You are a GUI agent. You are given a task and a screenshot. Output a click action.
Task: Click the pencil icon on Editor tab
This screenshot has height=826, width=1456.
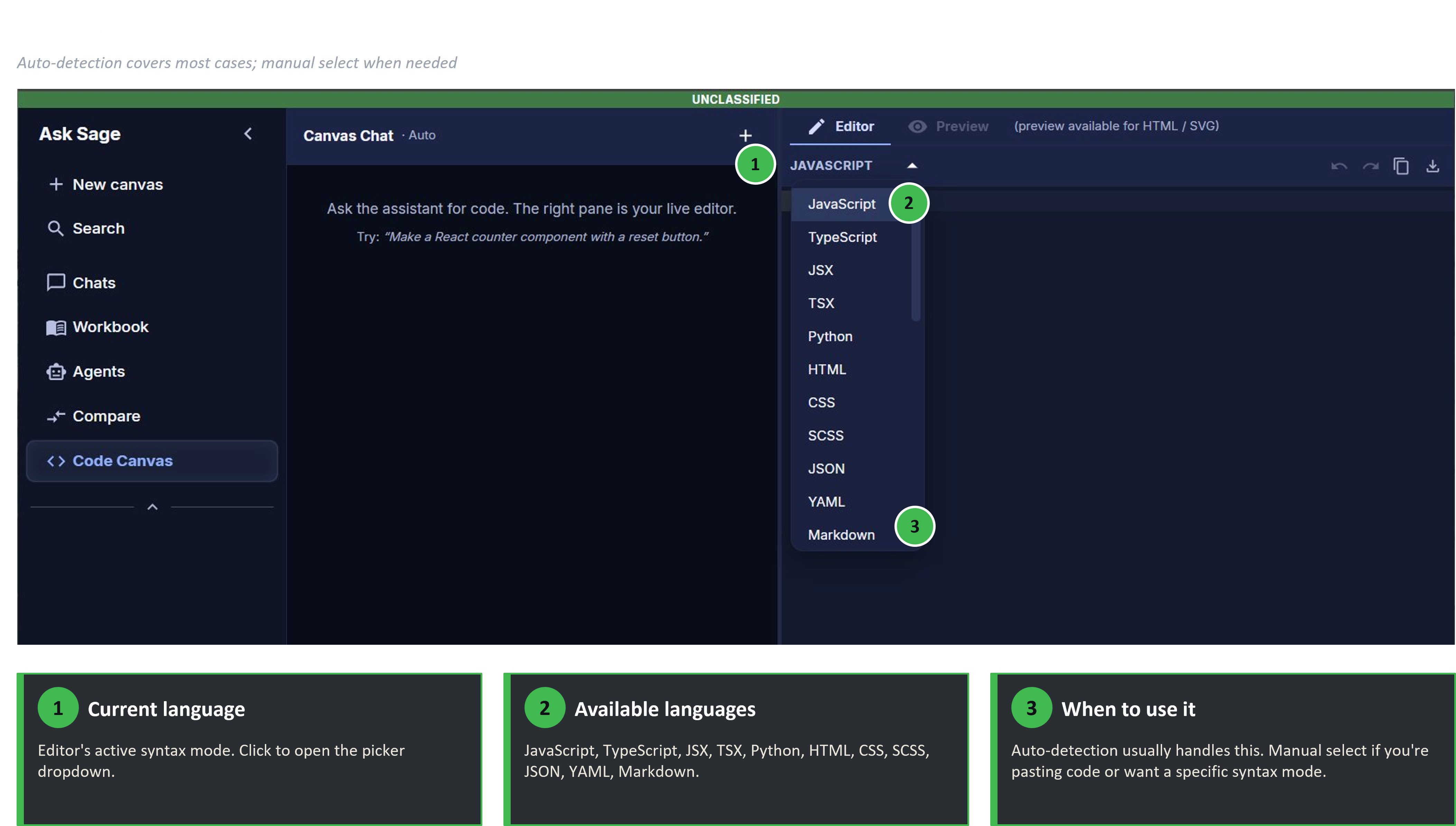pos(816,127)
